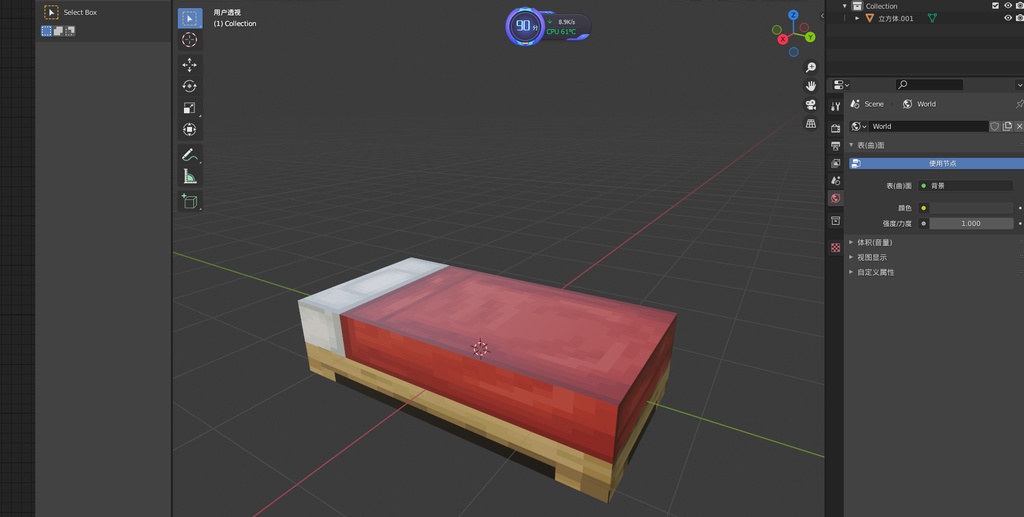Click the 立方体.001 mesh data icon

click(932, 18)
